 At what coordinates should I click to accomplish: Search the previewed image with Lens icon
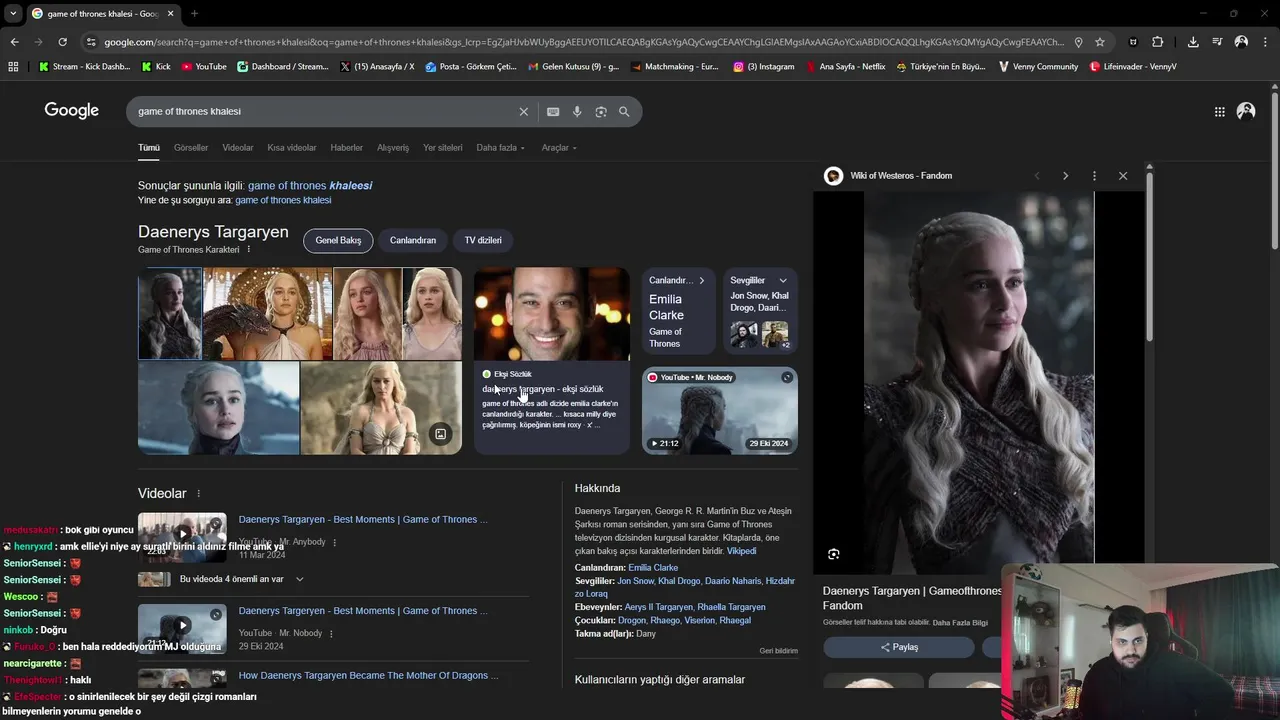tap(834, 554)
